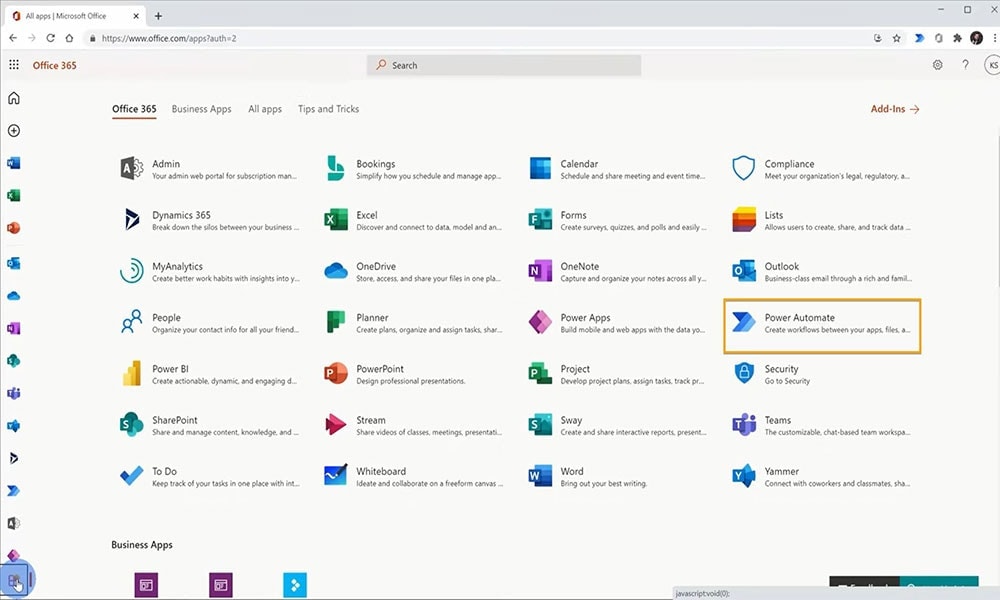Open the Power BI app tile
This screenshot has height=600, width=1000.
tap(209, 374)
